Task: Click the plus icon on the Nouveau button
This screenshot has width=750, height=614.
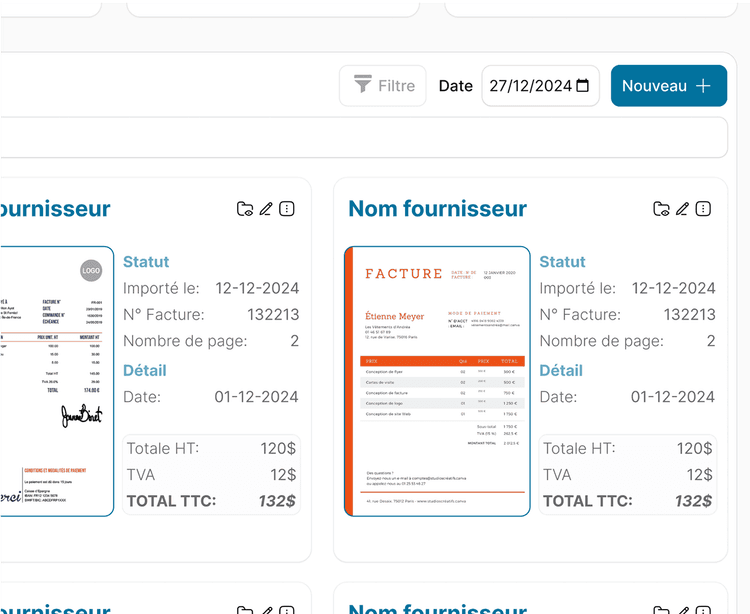Action: coord(703,86)
